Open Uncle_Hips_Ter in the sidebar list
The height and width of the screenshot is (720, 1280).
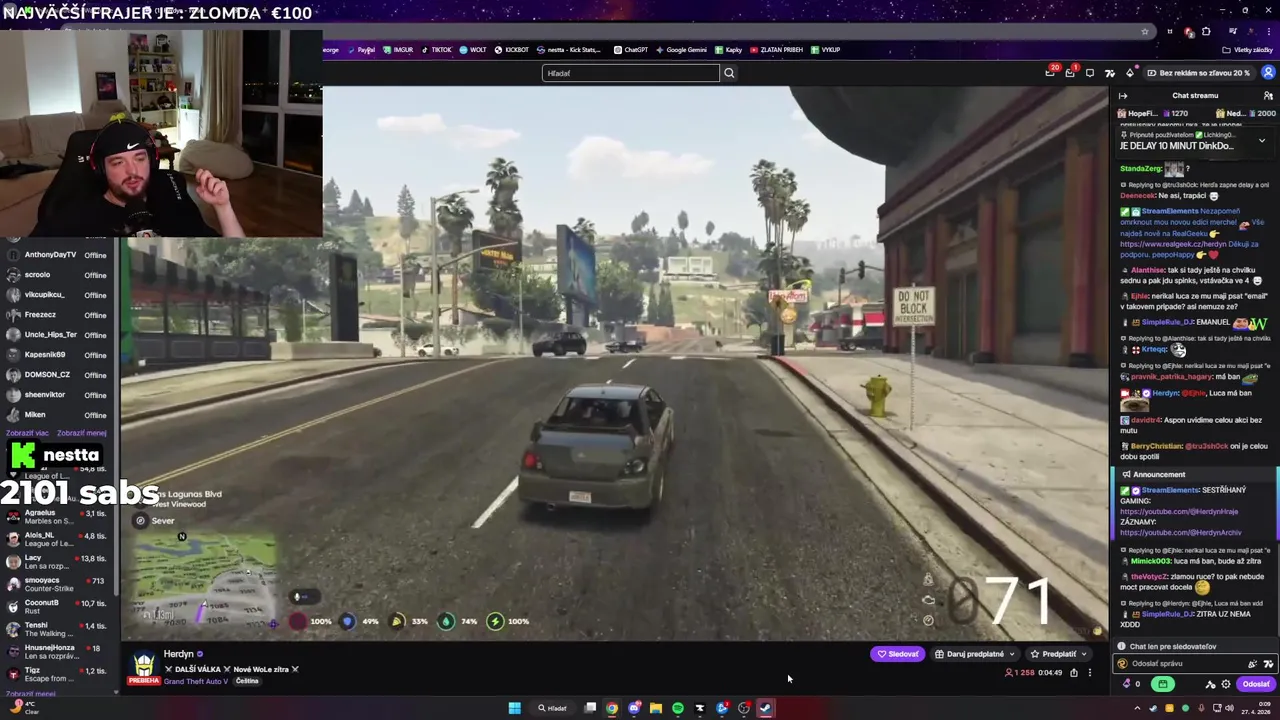click(57, 335)
